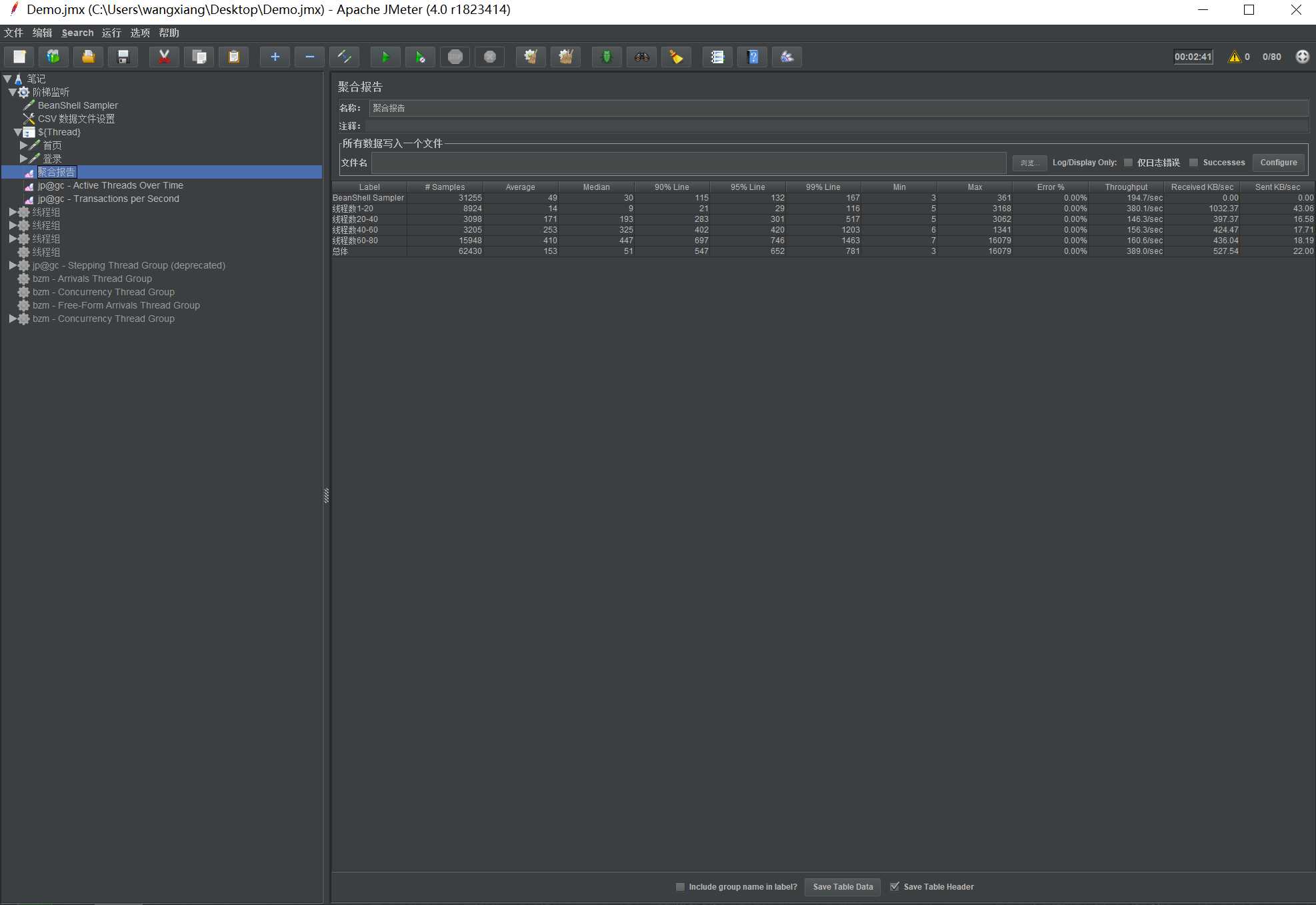
Task: Stop the test with the stop icon
Action: pos(455,57)
